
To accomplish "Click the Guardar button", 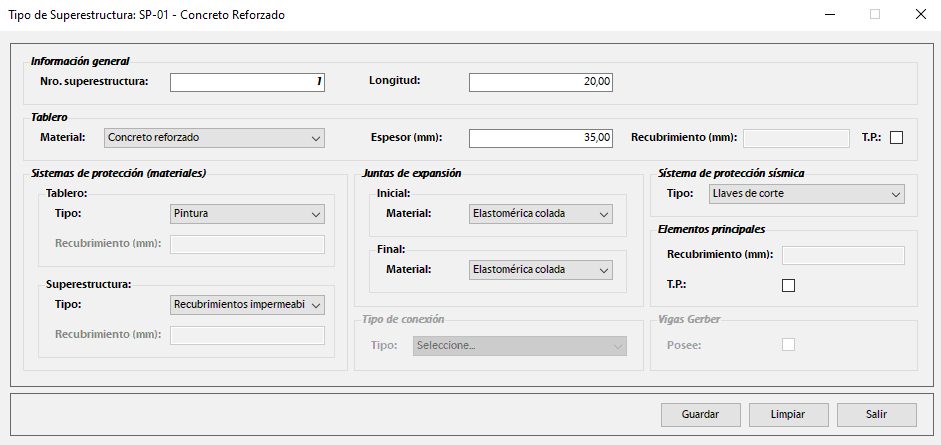I will tap(701, 414).
